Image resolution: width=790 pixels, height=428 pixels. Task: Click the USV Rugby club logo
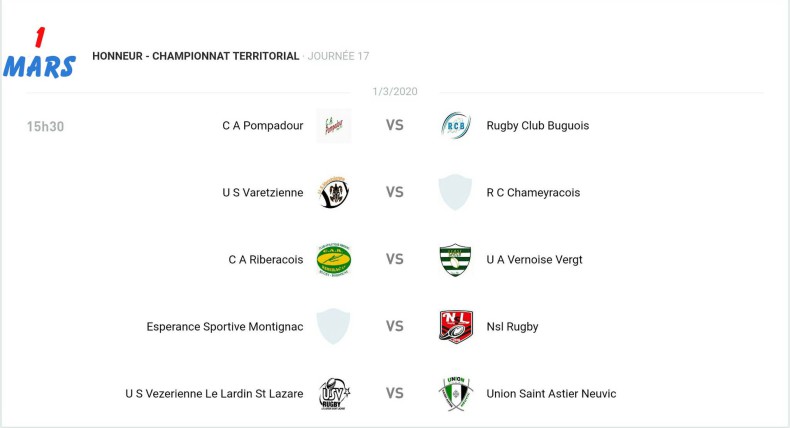[333, 393]
